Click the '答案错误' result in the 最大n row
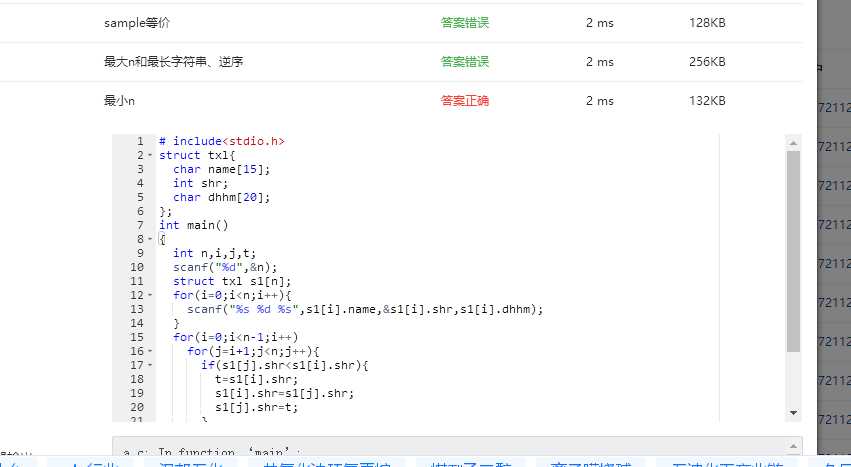 [x=465, y=62]
